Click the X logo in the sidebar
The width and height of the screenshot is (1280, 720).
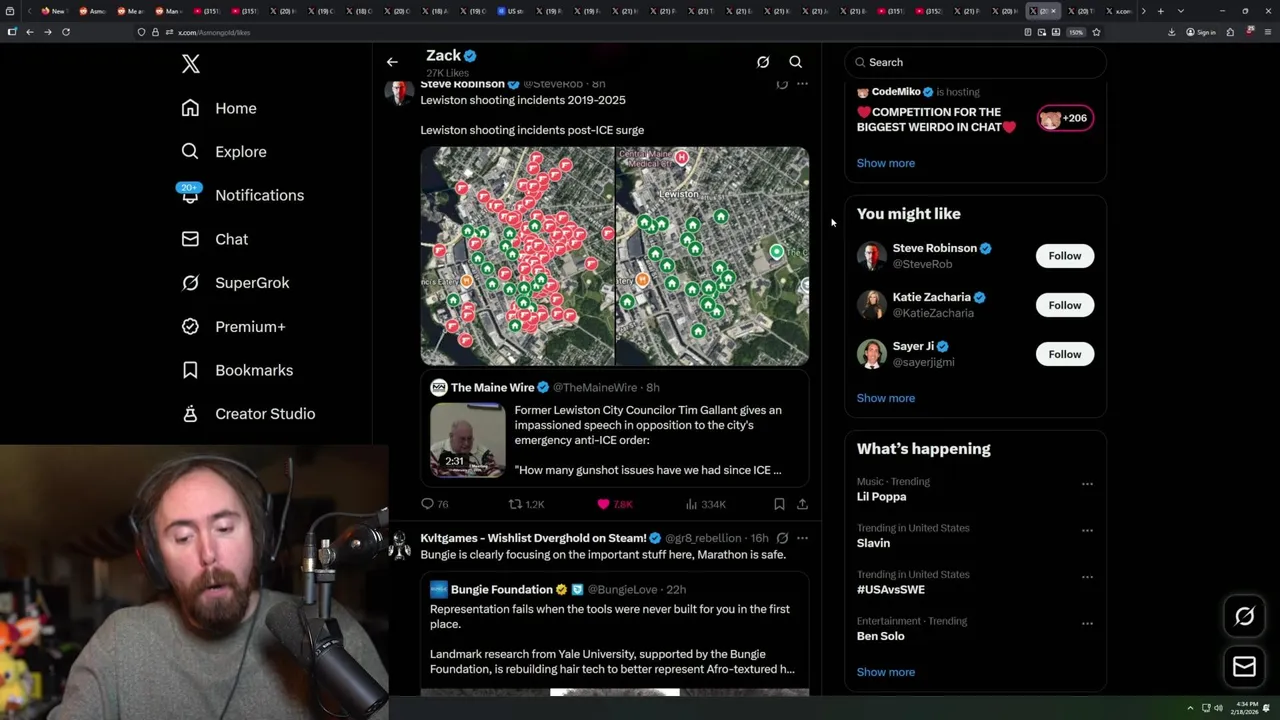click(191, 64)
